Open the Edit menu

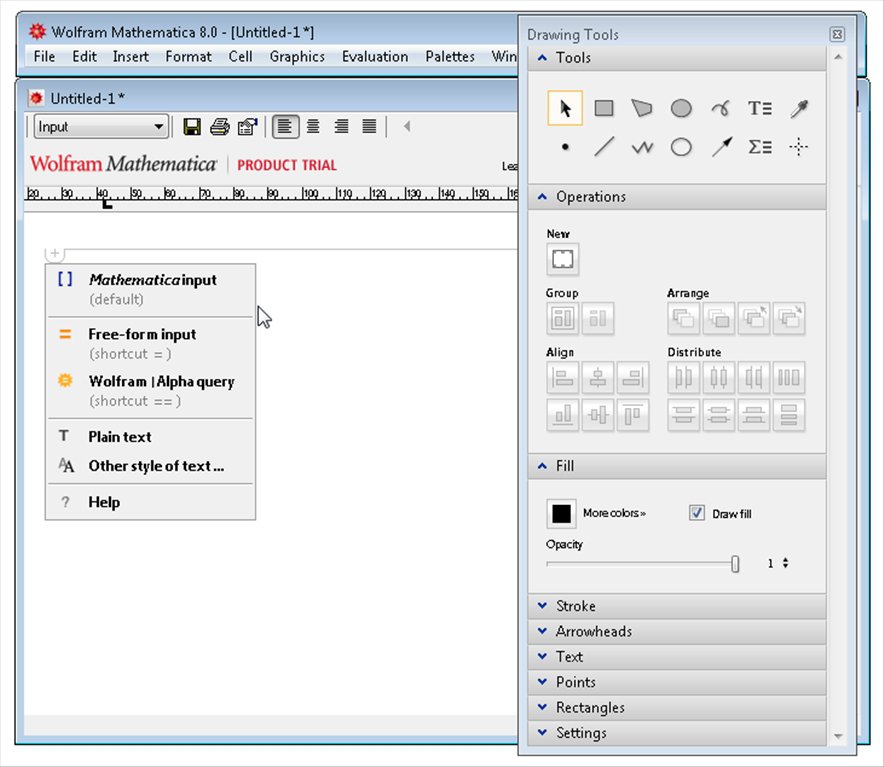[x=85, y=56]
